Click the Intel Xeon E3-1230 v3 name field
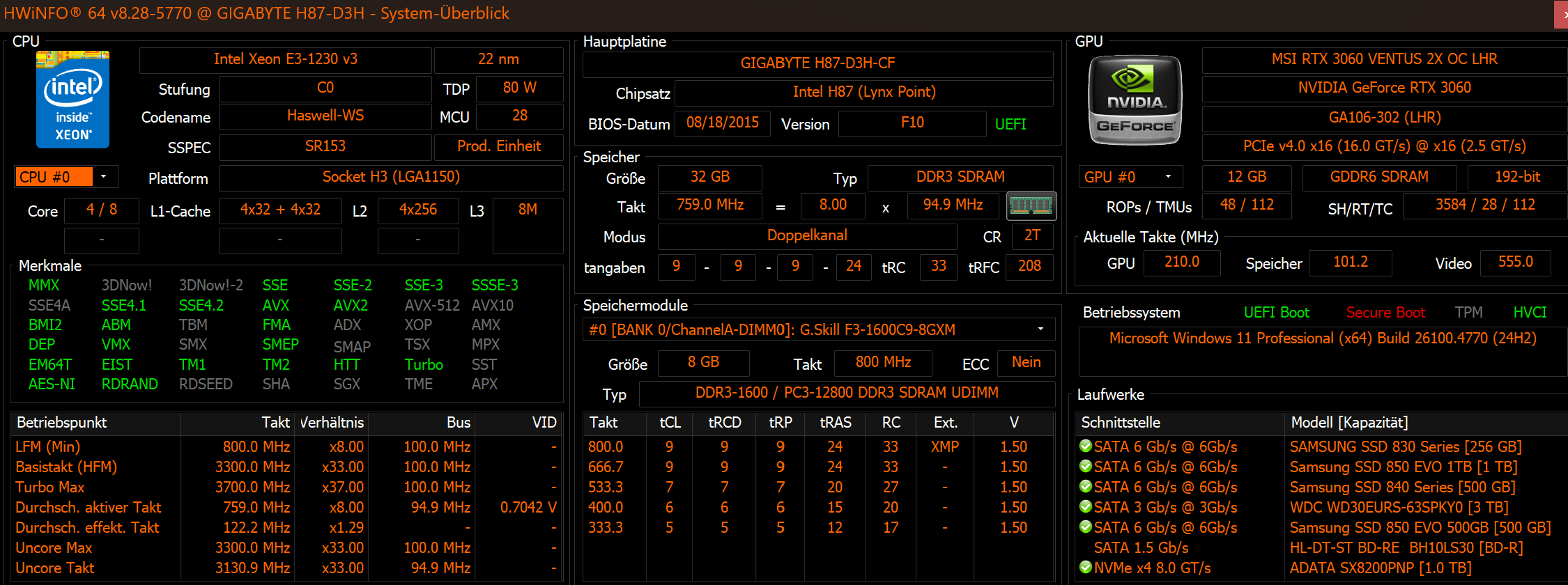This screenshot has height=585, width=1568. point(286,59)
